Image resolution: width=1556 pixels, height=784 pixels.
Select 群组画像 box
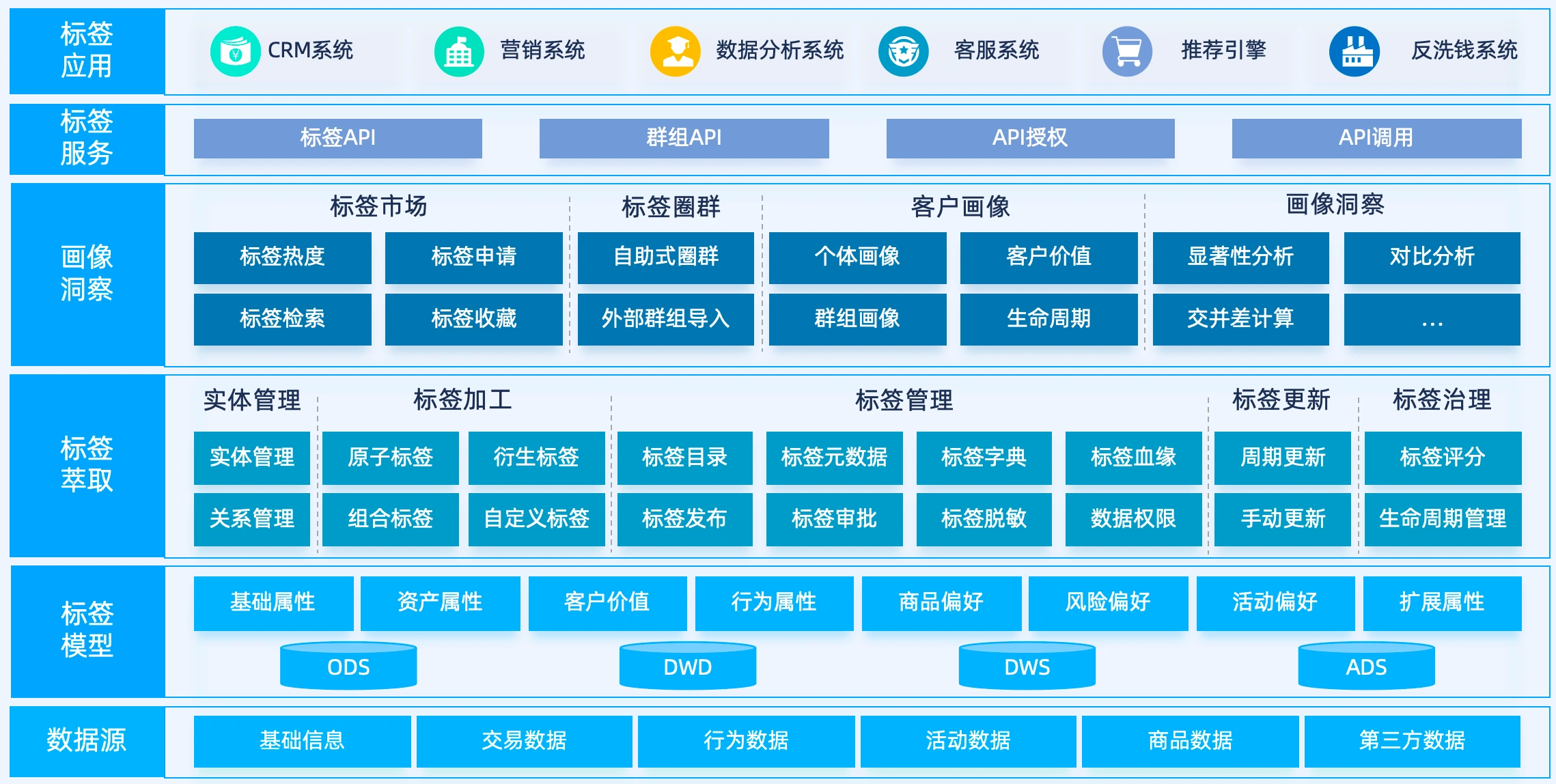[x=858, y=319]
